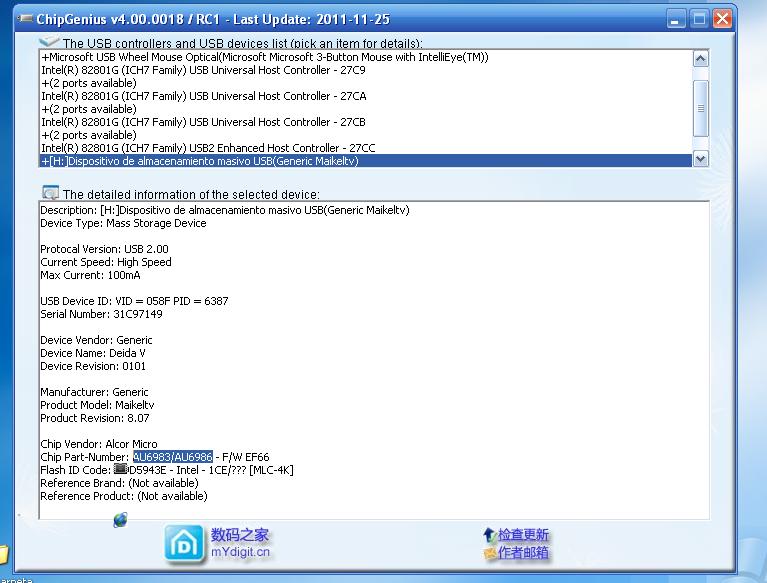Click the ChipGenius title bar app icon

(x=24, y=19)
